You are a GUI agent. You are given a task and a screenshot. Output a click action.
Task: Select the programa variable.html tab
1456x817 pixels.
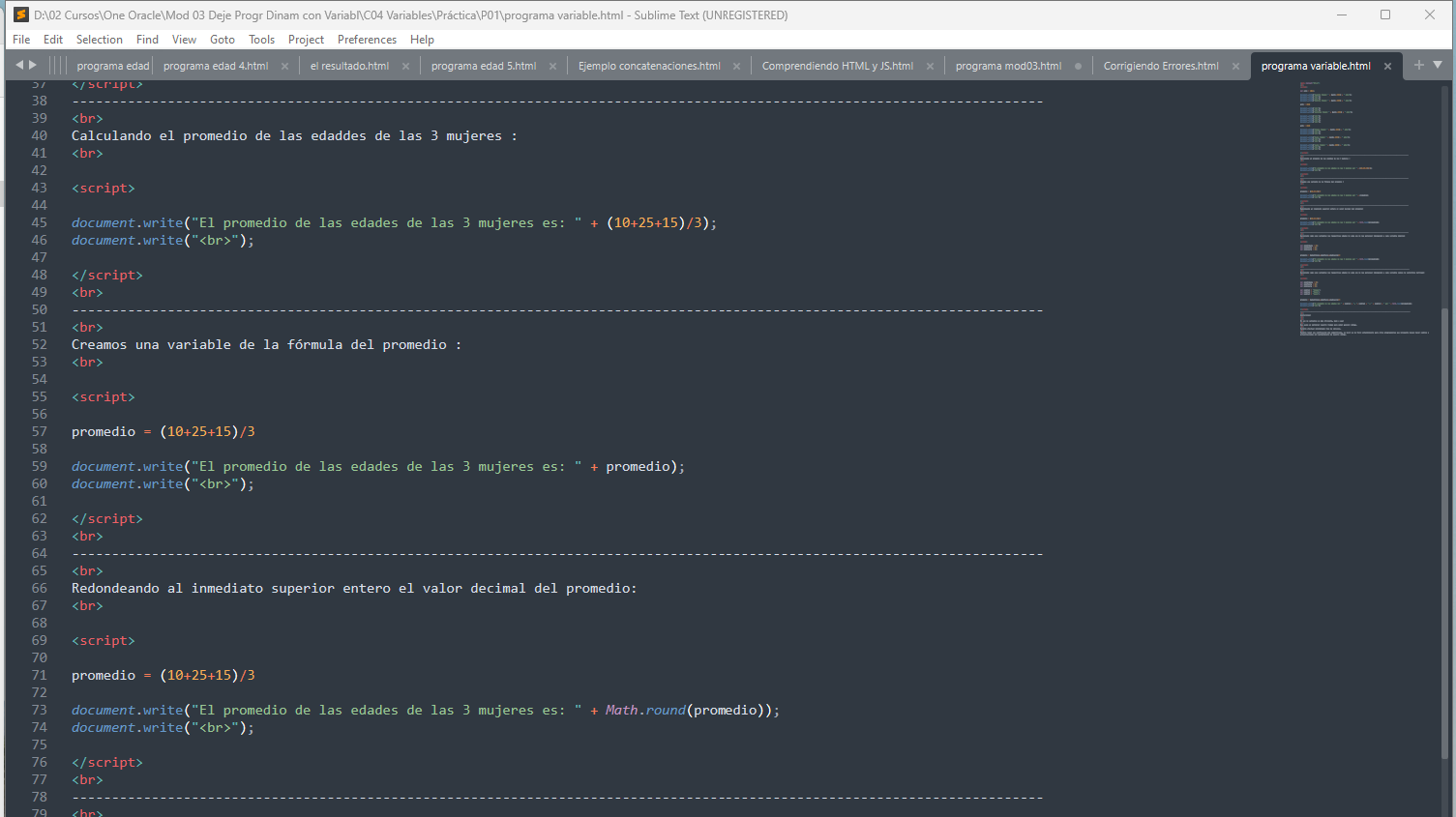click(1316, 66)
